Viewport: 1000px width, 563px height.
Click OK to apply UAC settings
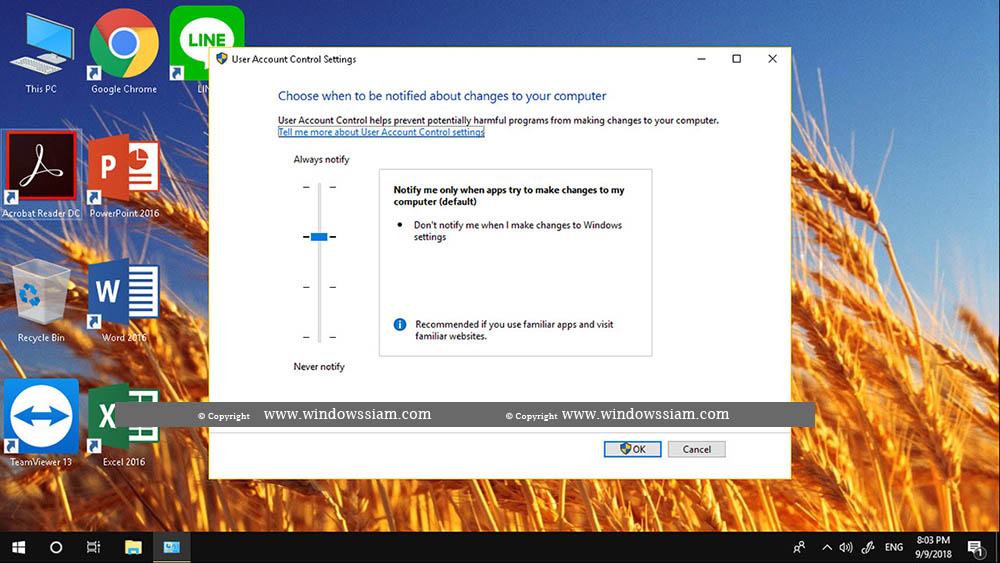pos(632,449)
